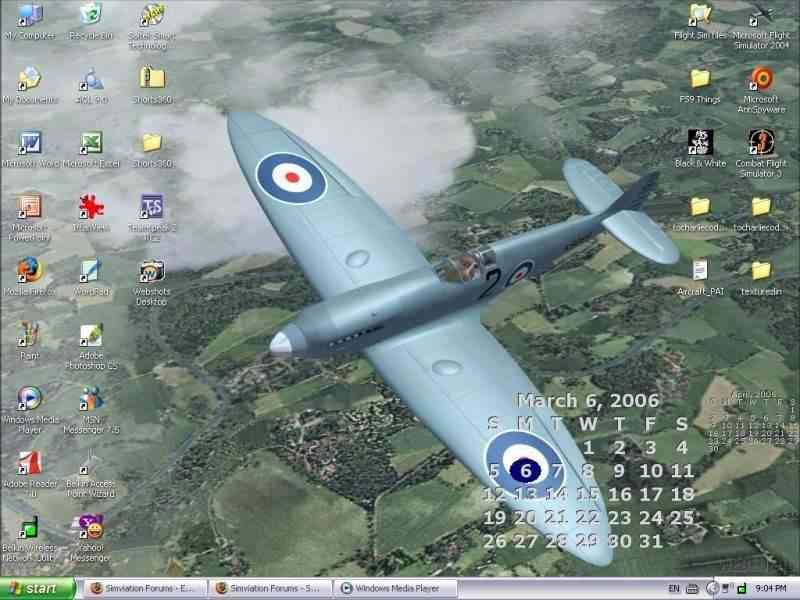Launch Windows Media Player from desktop icon

tap(28, 398)
